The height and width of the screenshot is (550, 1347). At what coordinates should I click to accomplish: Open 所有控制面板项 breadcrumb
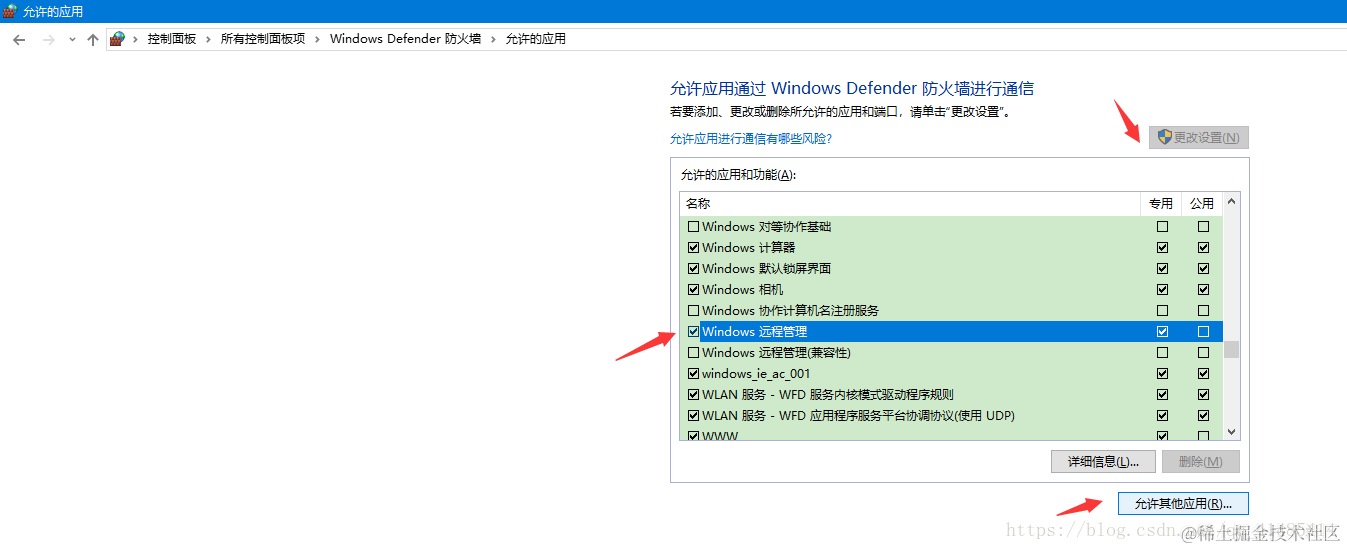pos(263,39)
